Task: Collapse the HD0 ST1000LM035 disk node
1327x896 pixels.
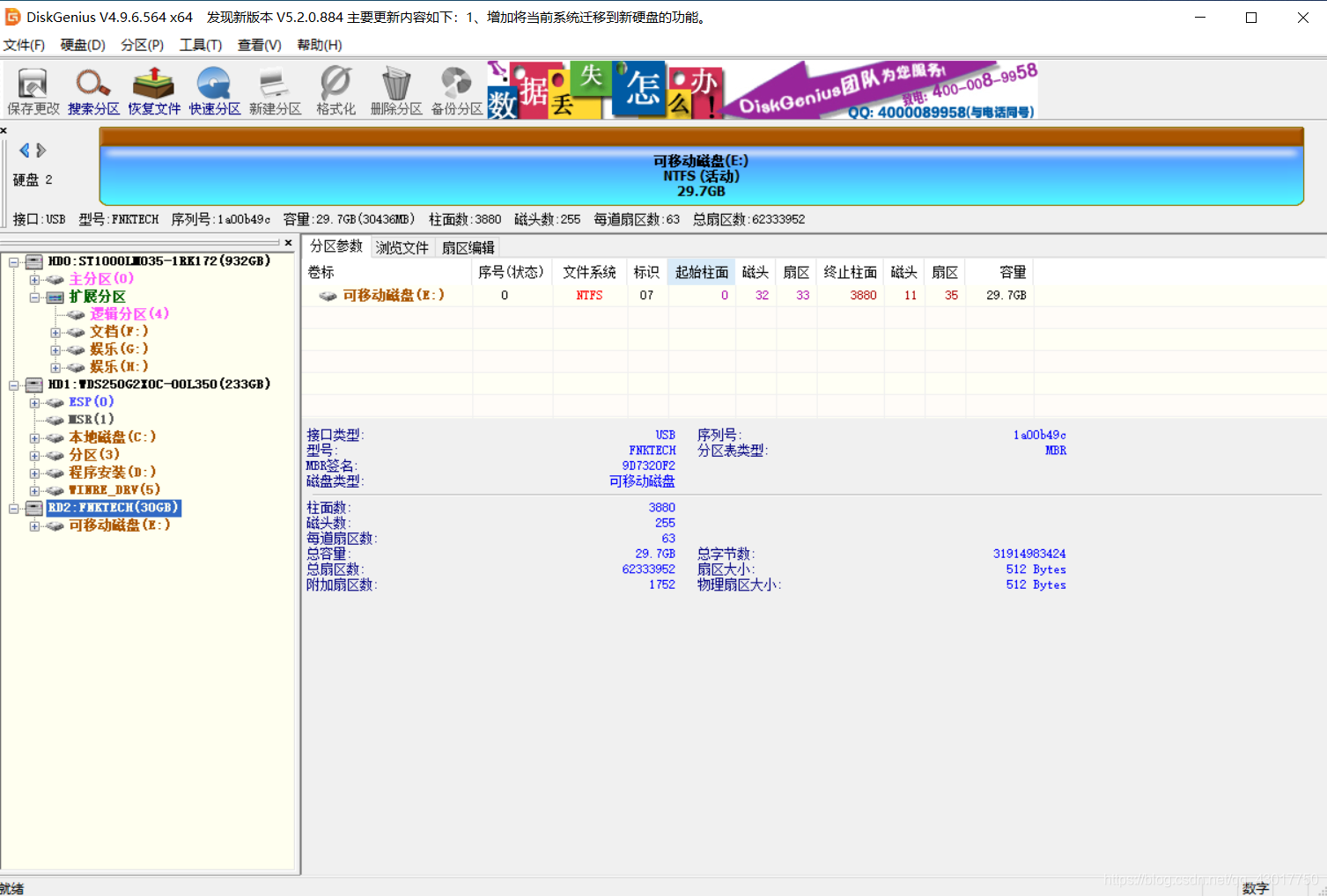Action: coord(14,262)
